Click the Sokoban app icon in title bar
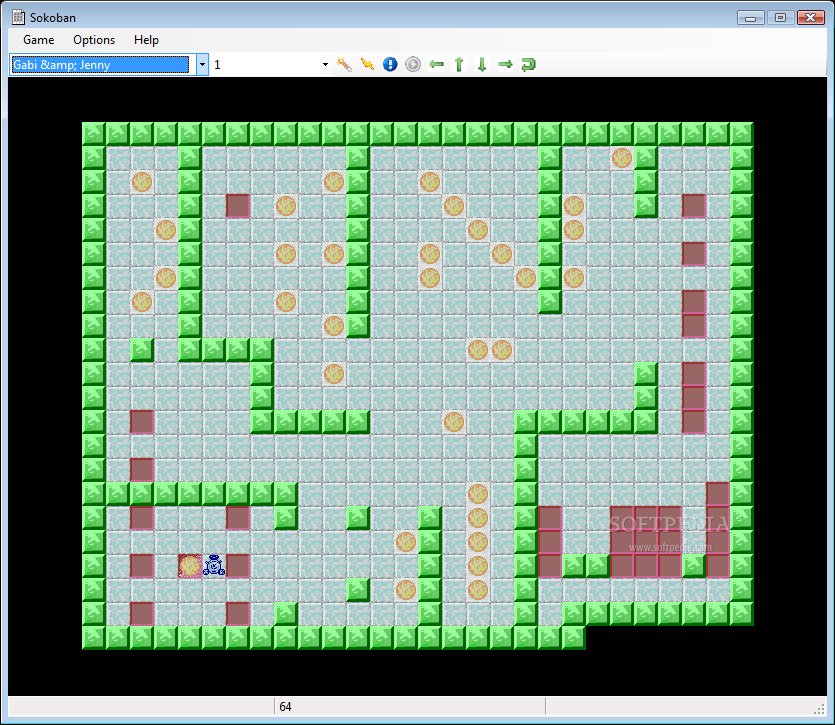Viewport: 835px width, 725px height. pyautogui.click(x=18, y=17)
